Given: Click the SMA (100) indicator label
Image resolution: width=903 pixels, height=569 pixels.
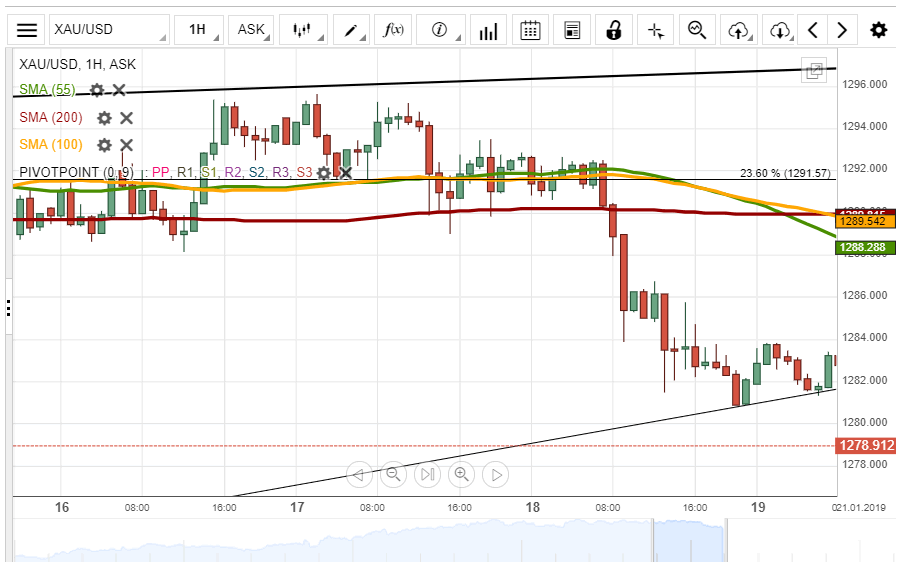Looking at the screenshot, I should pos(51,145).
